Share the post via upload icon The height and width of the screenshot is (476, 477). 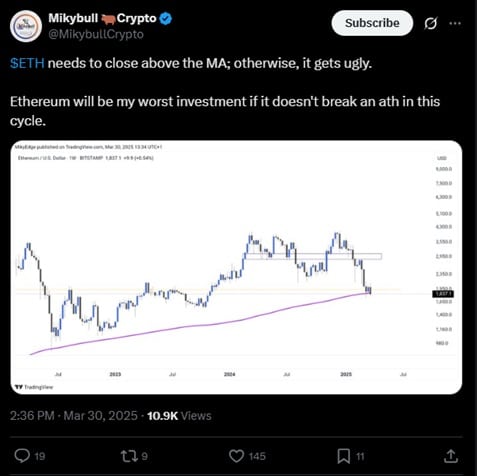[x=451, y=456]
